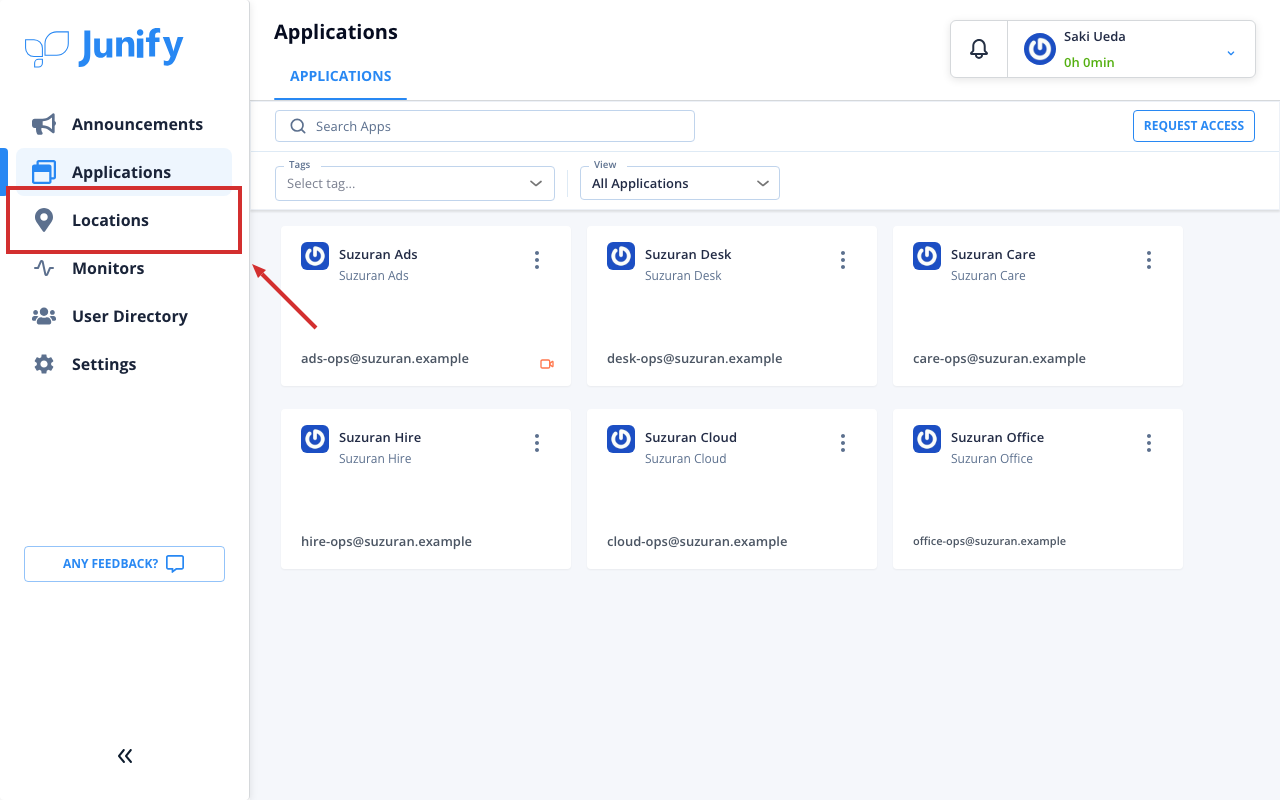Click the User Directory people icon

pos(44,316)
